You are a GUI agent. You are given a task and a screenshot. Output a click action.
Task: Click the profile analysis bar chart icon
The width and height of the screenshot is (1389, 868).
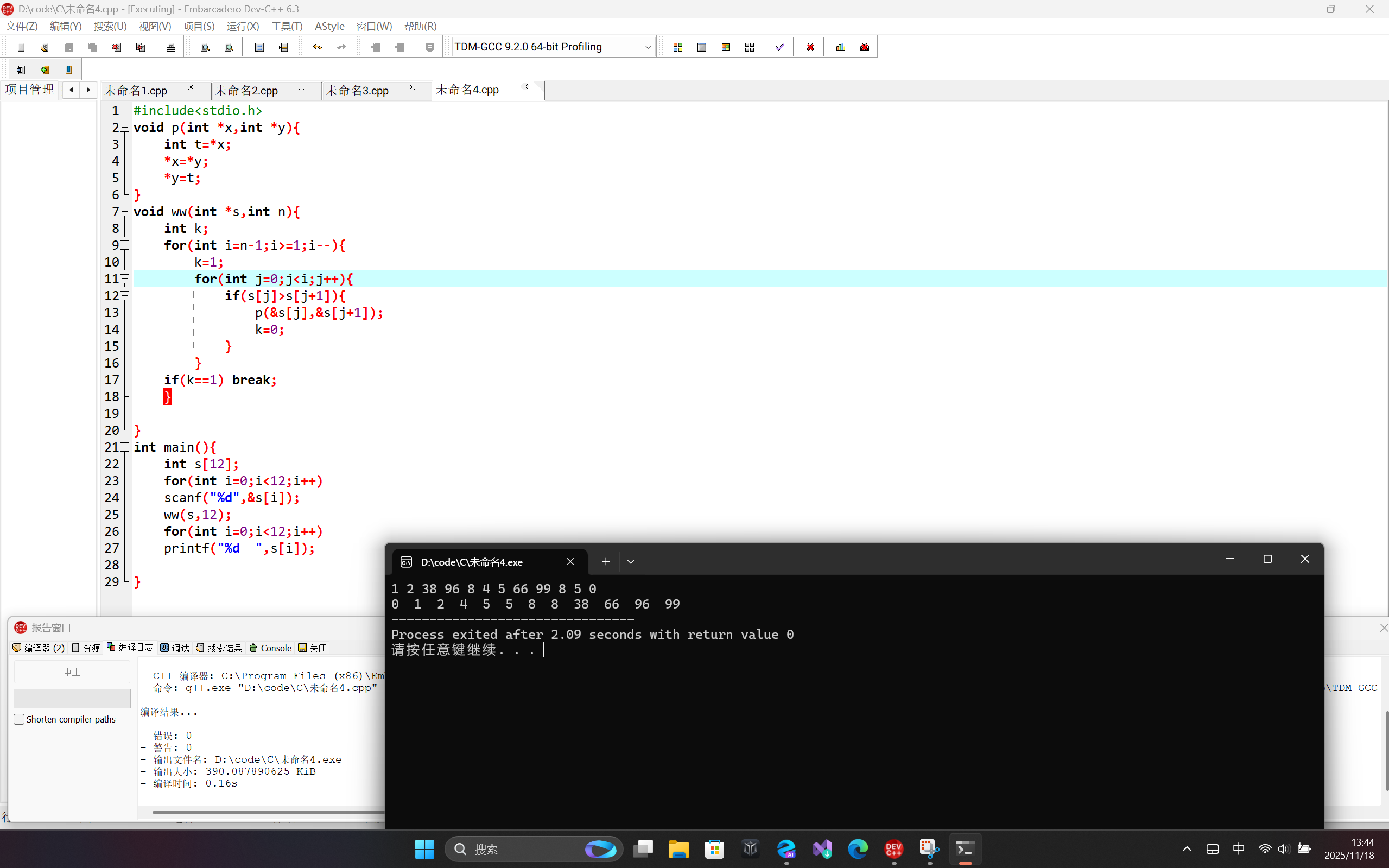pyautogui.click(x=841, y=47)
